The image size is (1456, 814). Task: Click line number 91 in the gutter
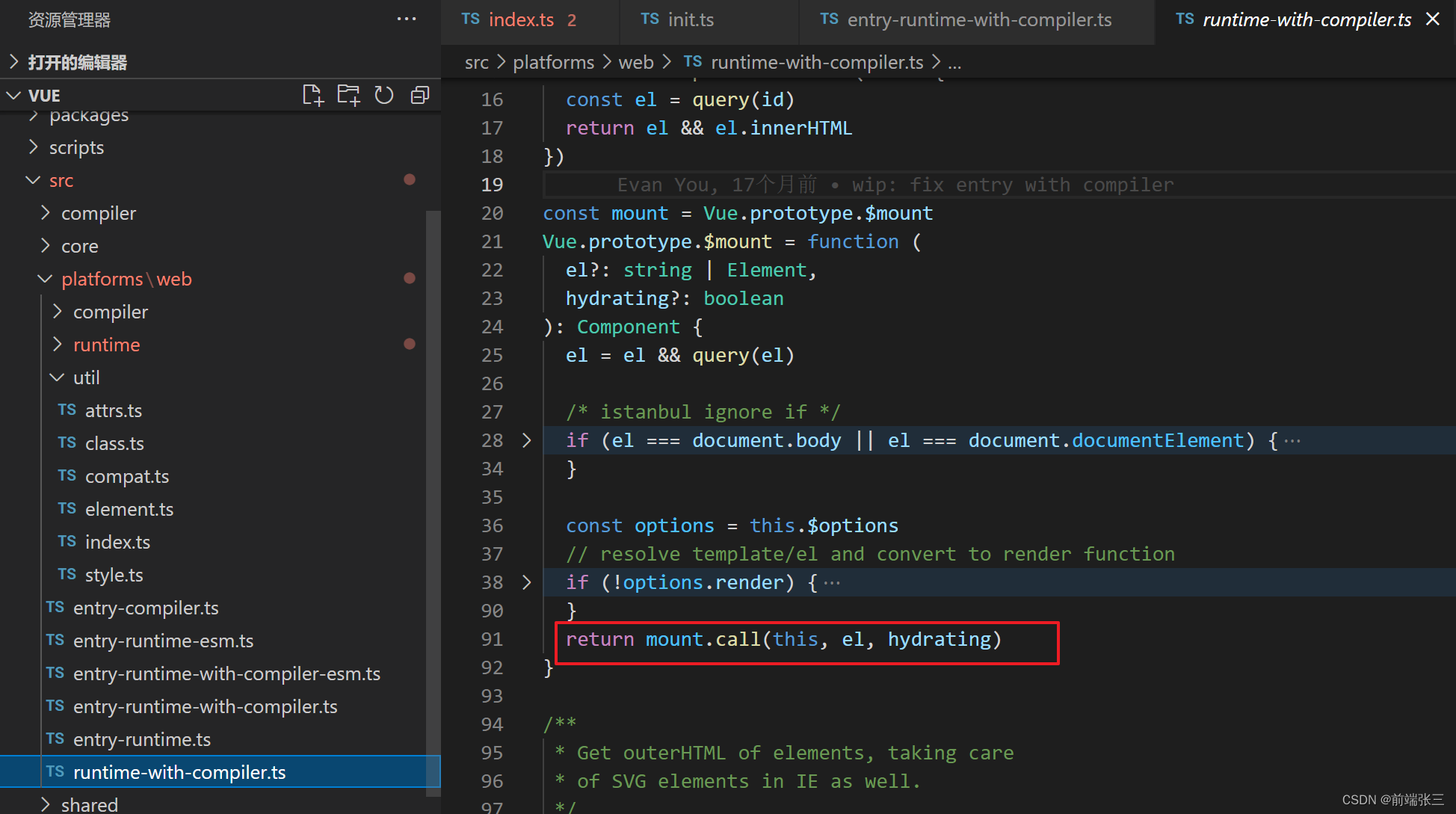tap(493, 639)
